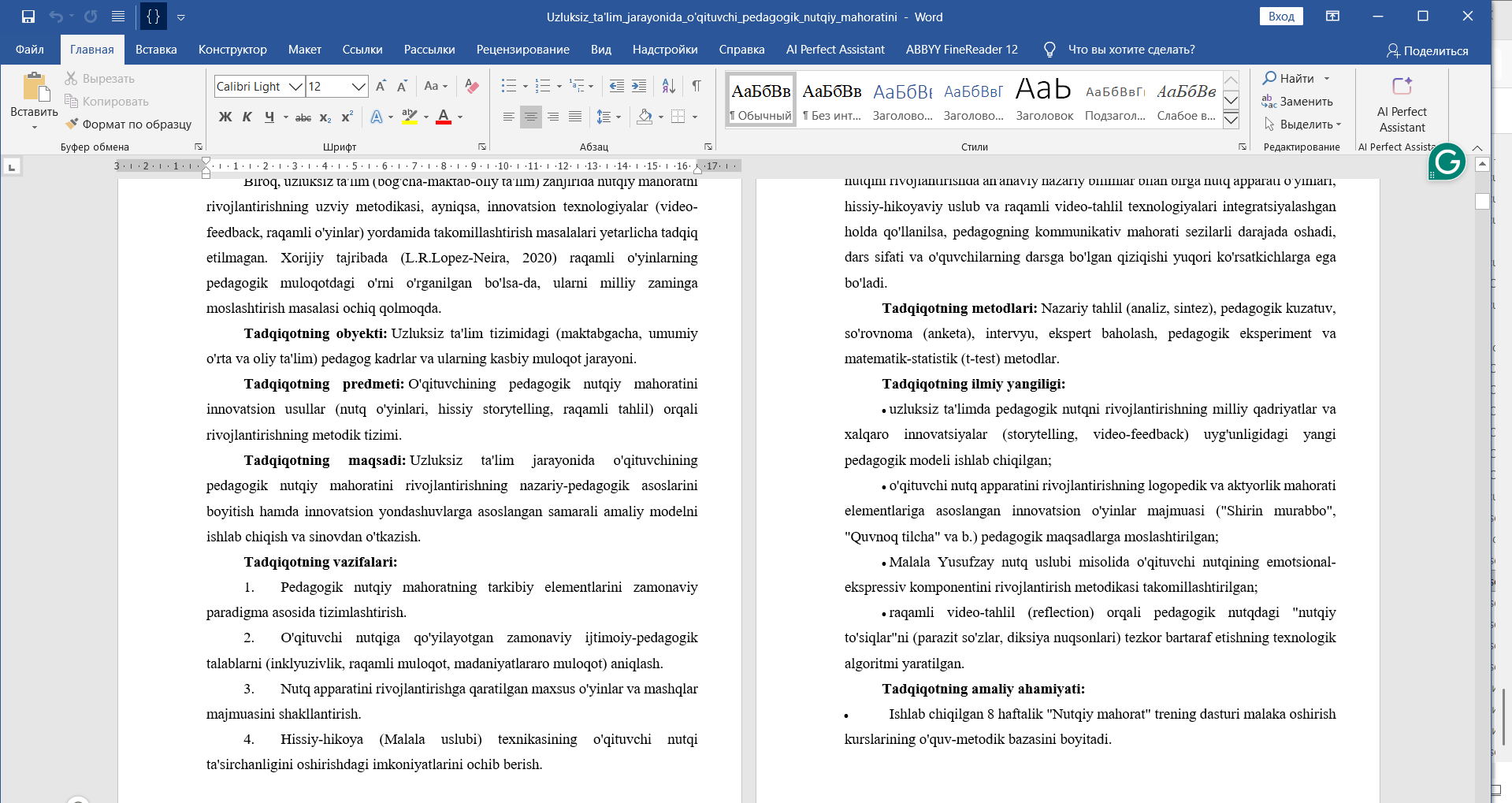Switch to the Рецензирование tab
Image resolution: width=1512 pixels, height=803 pixels.
coord(522,50)
